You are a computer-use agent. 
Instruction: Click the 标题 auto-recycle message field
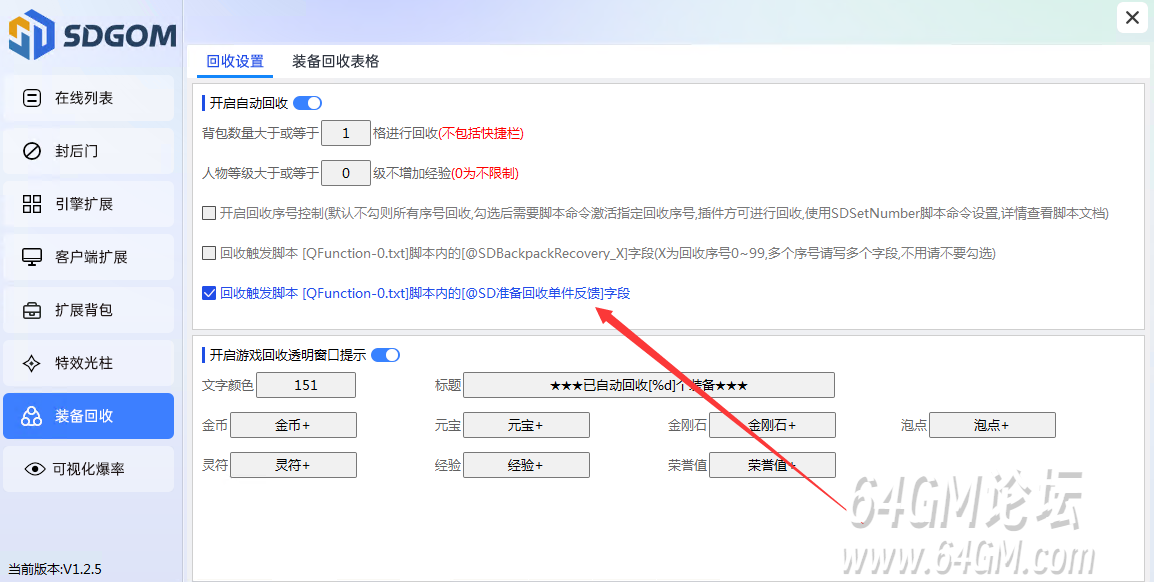[x=648, y=385]
